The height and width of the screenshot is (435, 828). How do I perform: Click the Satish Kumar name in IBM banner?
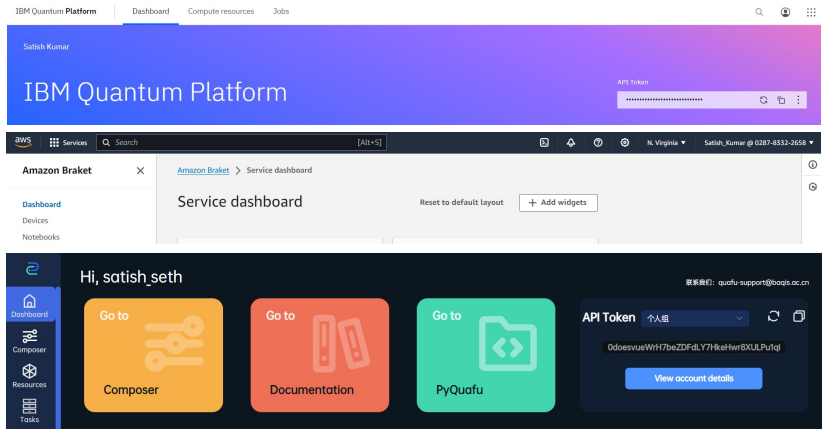(x=46, y=46)
